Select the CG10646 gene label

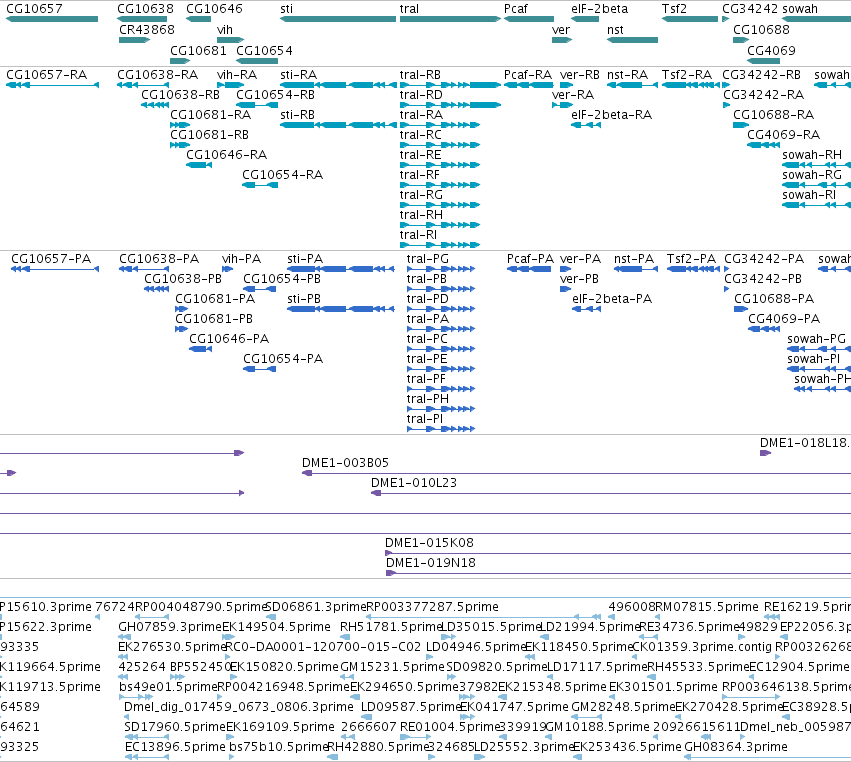pyautogui.click(x=214, y=9)
